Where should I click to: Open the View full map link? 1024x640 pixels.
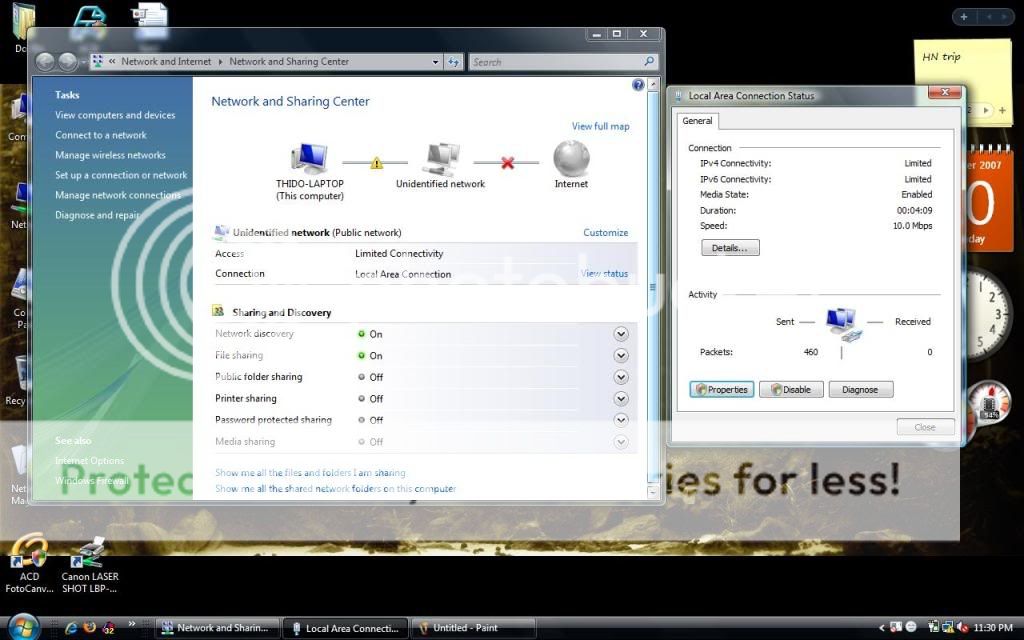pyautogui.click(x=601, y=126)
